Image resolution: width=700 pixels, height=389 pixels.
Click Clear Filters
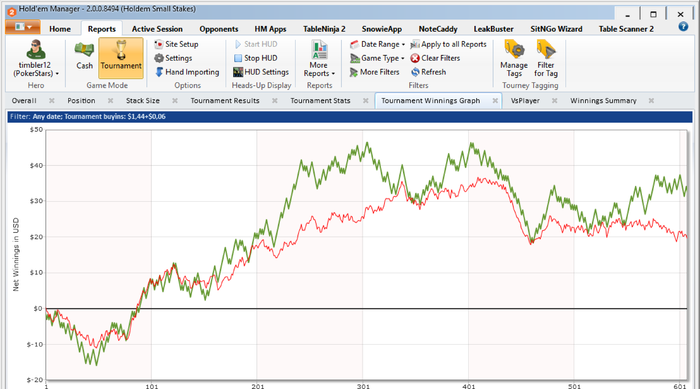point(435,58)
